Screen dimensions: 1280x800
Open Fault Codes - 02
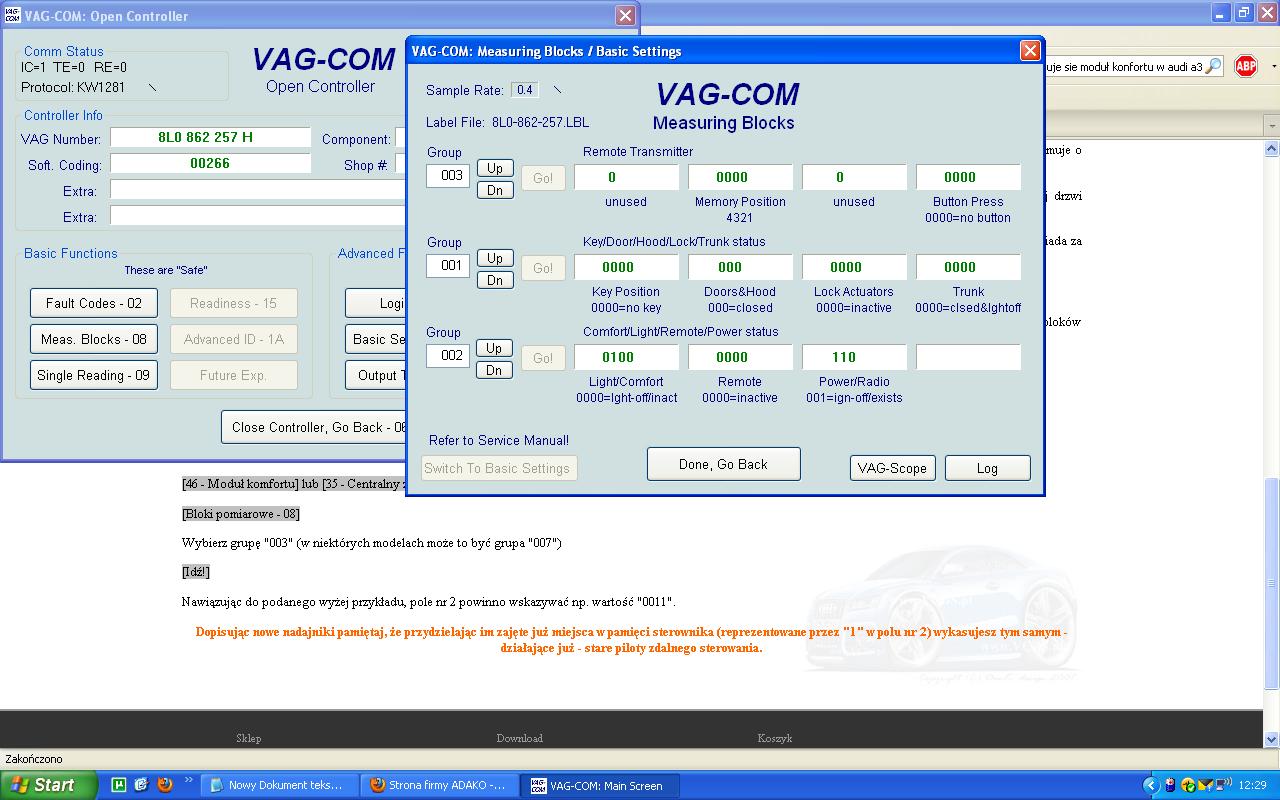coord(94,303)
